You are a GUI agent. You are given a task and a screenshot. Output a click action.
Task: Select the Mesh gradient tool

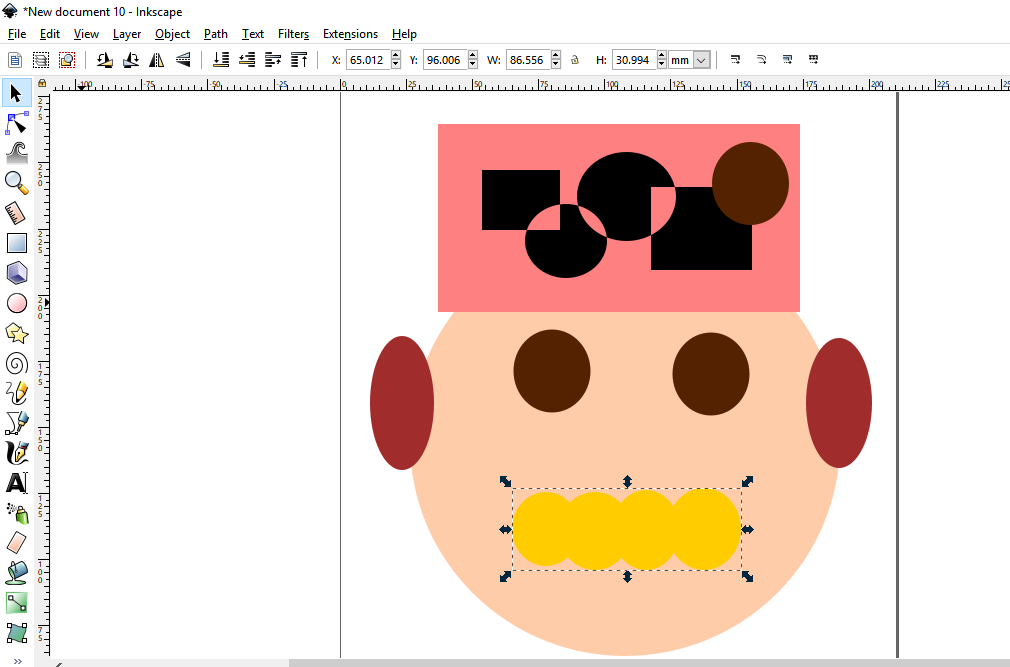coord(17,633)
